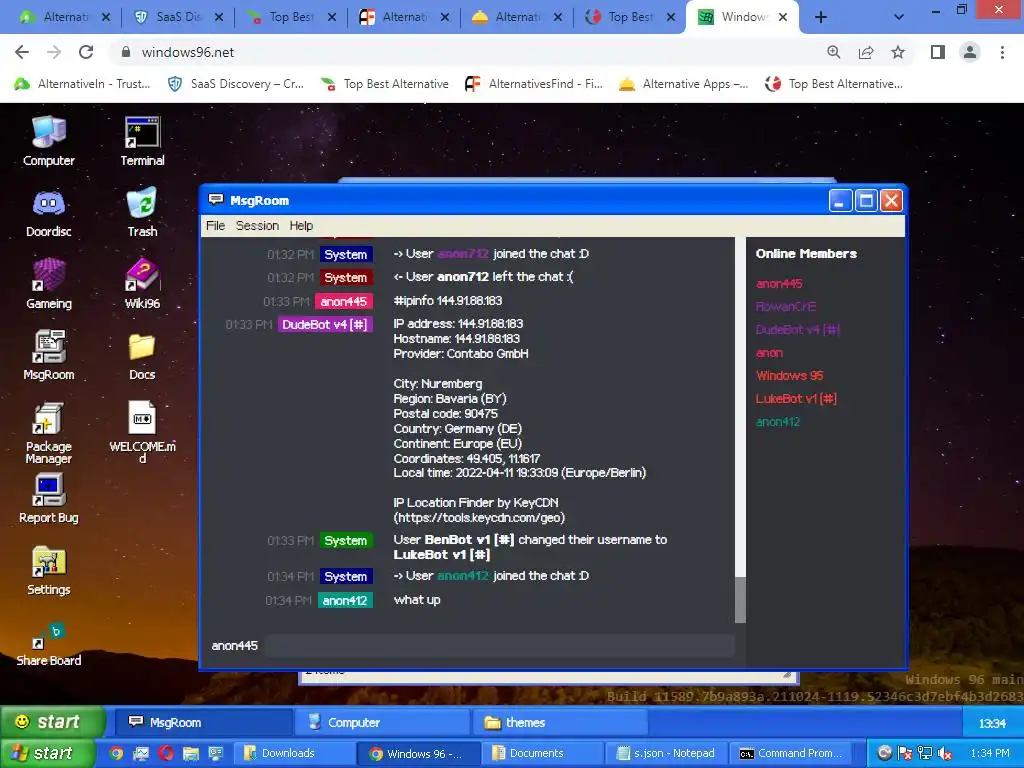This screenshot has width=1024, height=768.
Task: Open SaaS Discovery bookmark
Action: pos(236,84)
